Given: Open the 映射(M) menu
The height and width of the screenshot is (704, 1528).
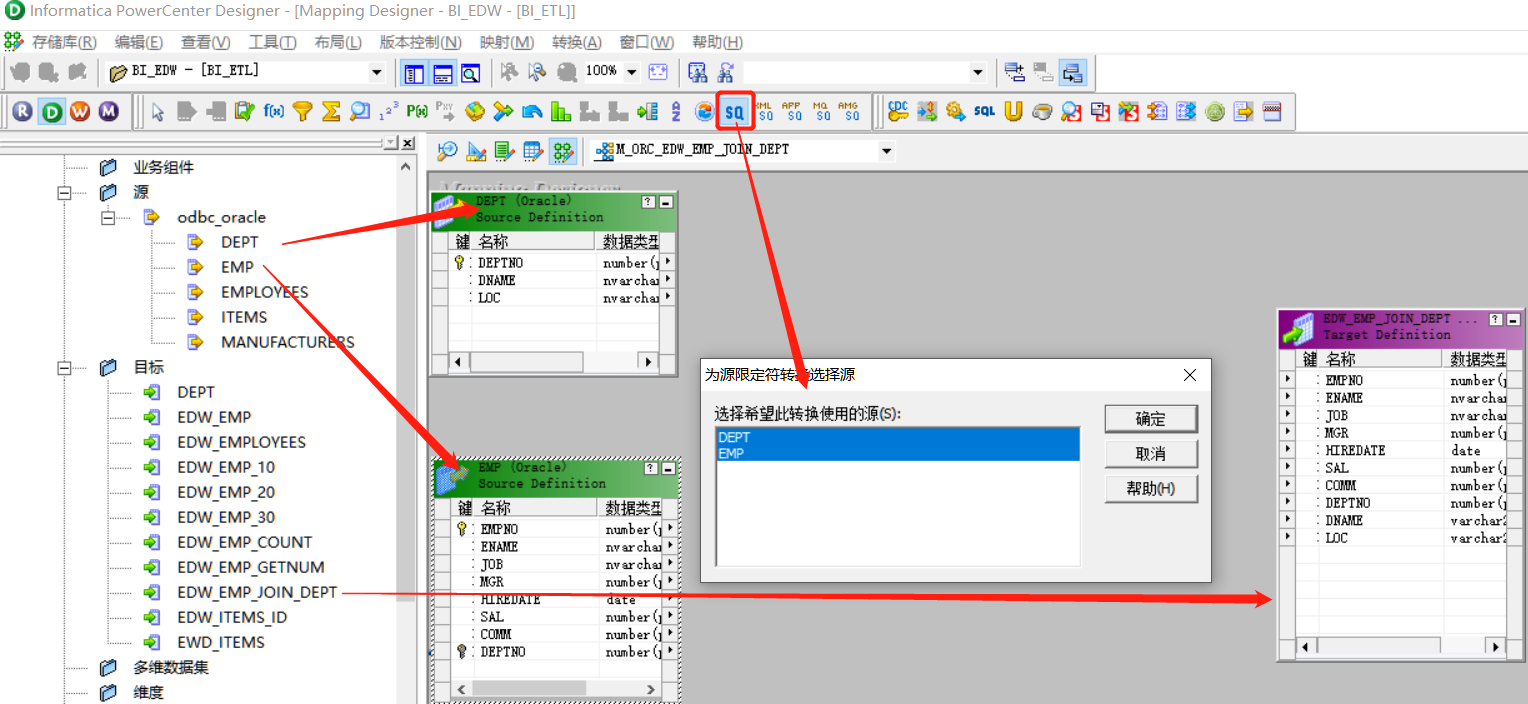Looking at the screenshot, I should coord(507,42).
